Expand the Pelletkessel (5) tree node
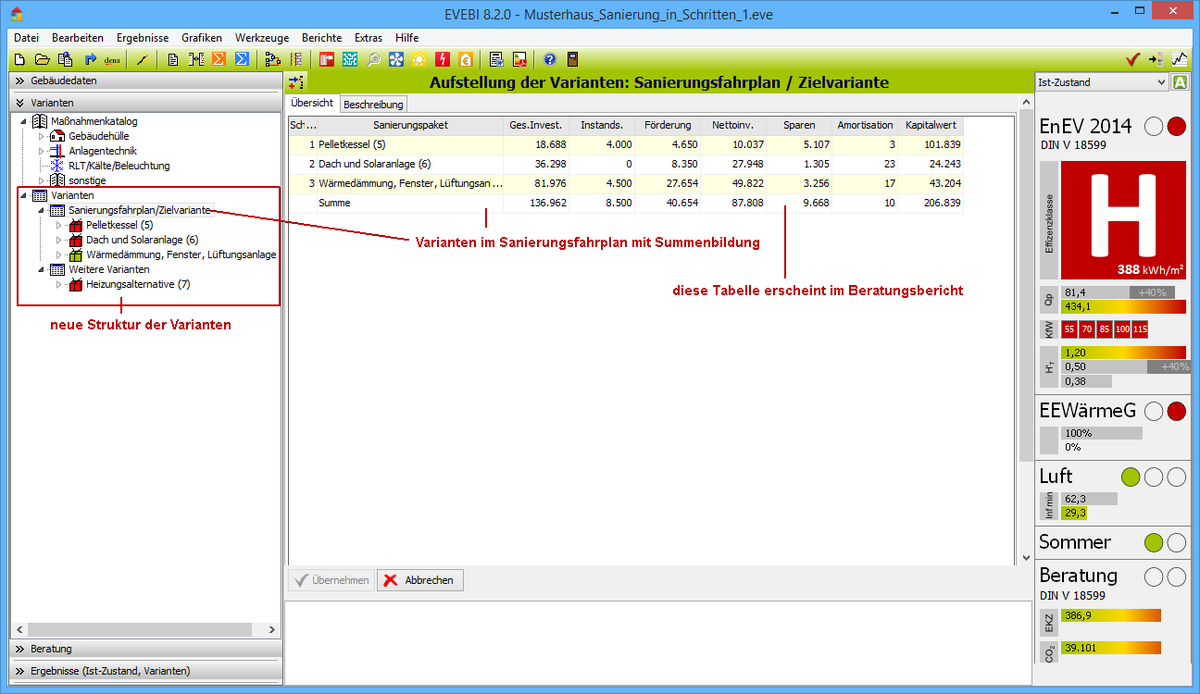Image resolution: width=1200 pixels, height=694 pixels. coord(59,225)
